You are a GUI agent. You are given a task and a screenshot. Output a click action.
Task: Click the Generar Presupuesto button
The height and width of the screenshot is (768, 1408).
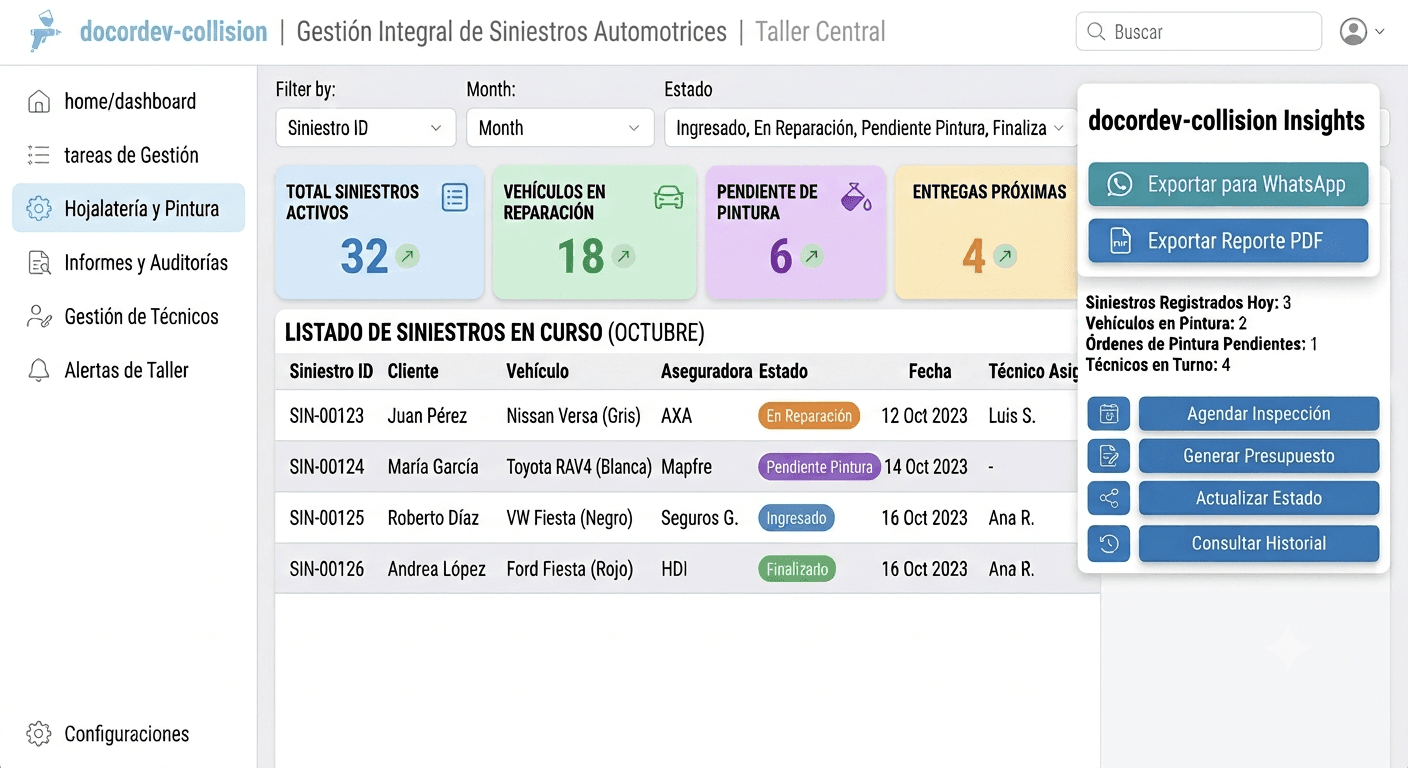click(1259, 456)
